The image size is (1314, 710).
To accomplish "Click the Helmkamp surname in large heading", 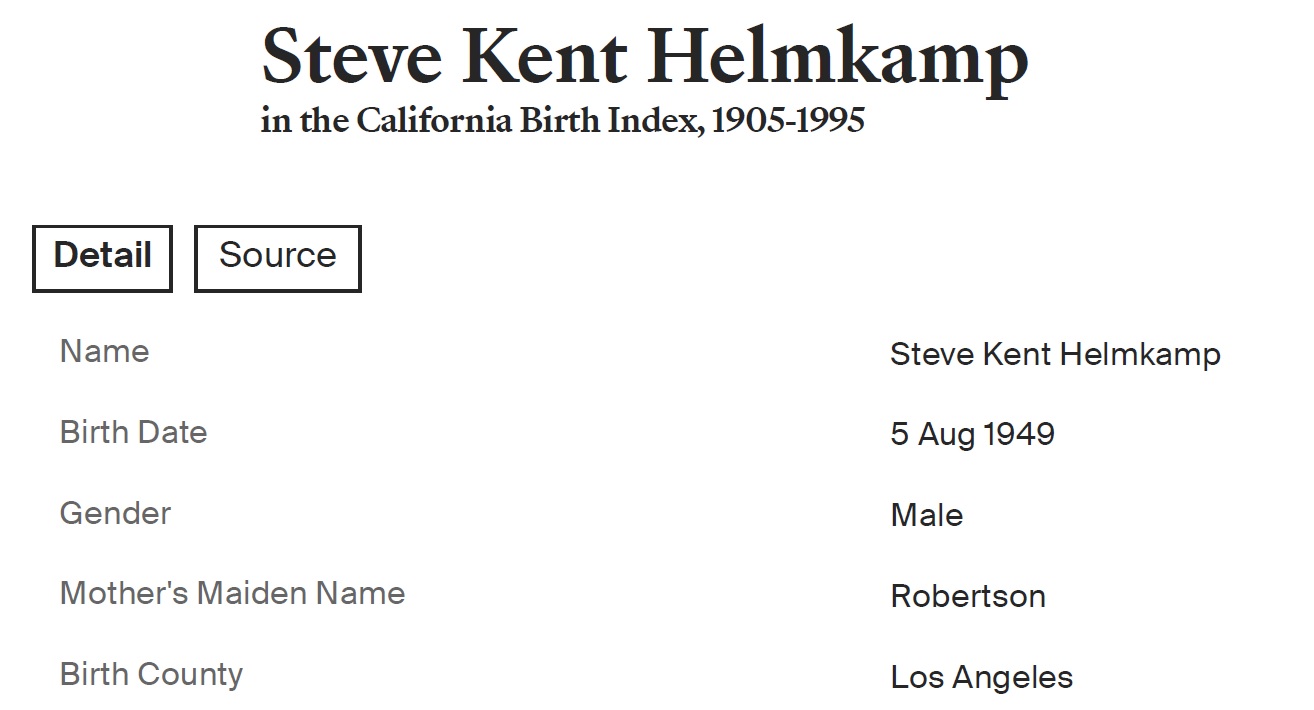I will click(838, 58).
